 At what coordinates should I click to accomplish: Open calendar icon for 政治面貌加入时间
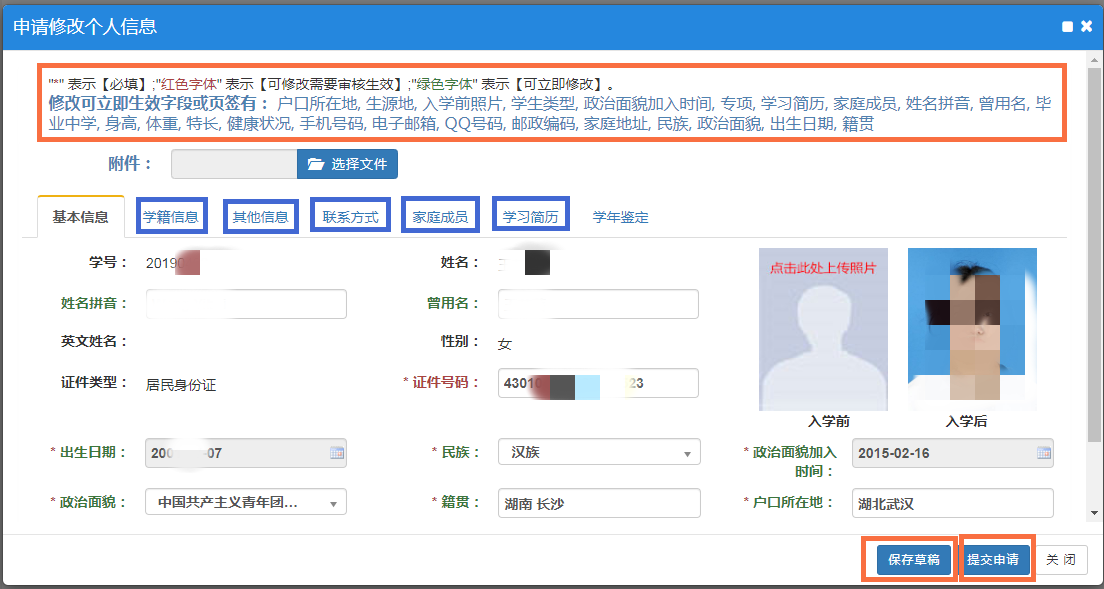click(x=1043, y=453)
